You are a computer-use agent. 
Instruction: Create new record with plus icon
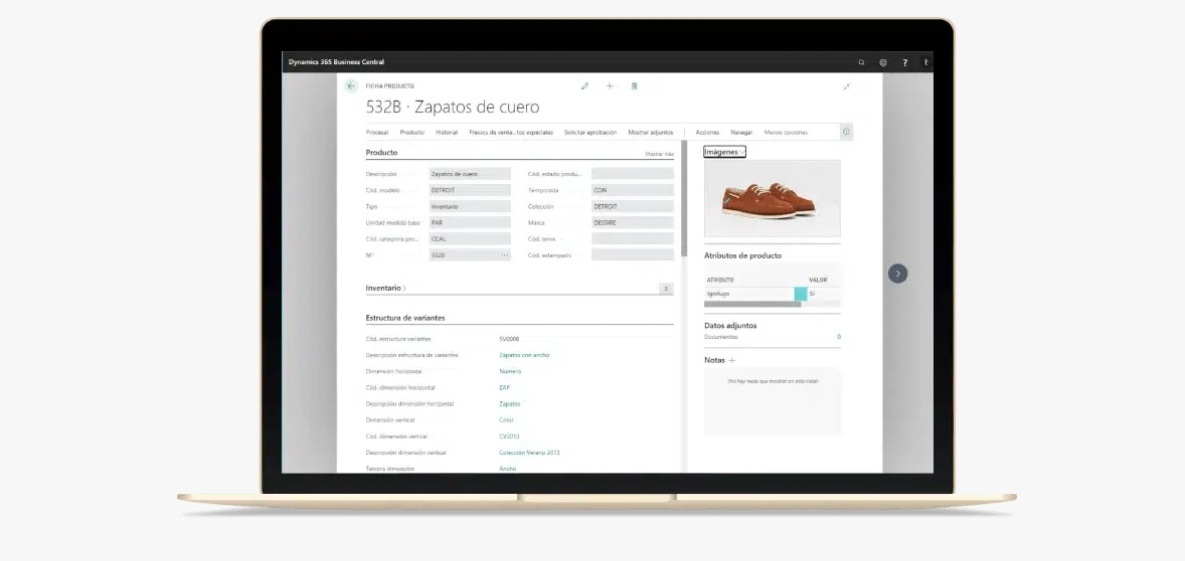(x=610, y=86)
